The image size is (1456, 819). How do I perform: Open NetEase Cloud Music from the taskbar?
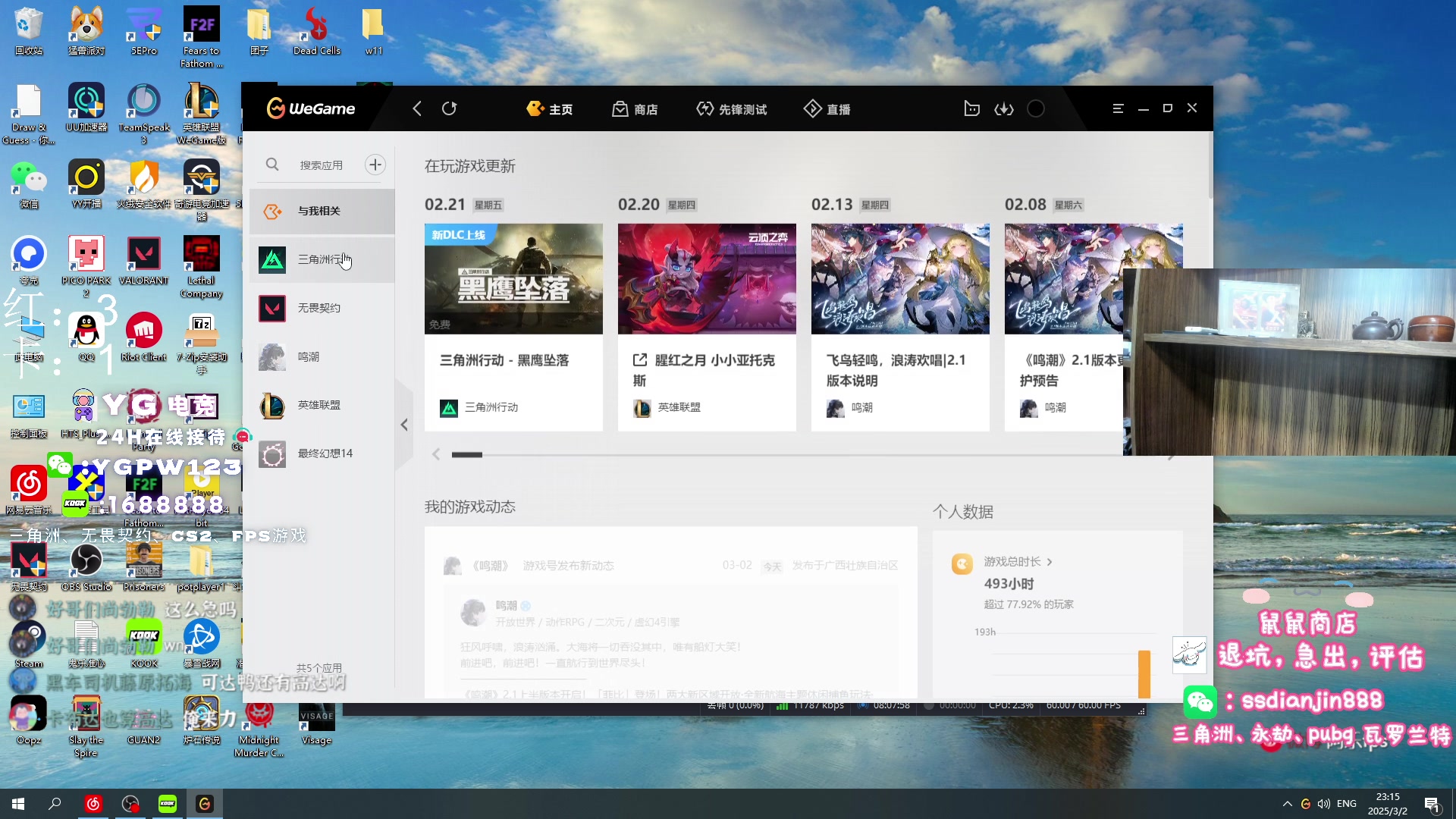pyautogui.click(x=93, y=804)
